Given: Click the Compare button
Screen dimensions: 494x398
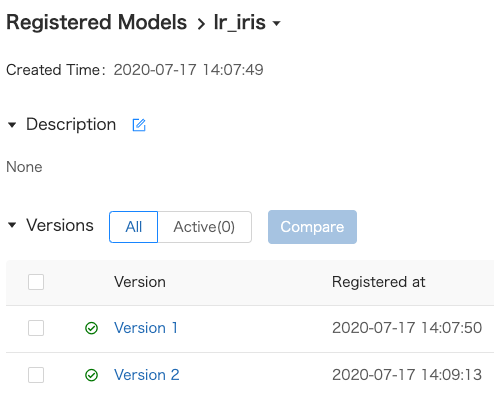Looking at the screenshot, I should click(312, 227).
